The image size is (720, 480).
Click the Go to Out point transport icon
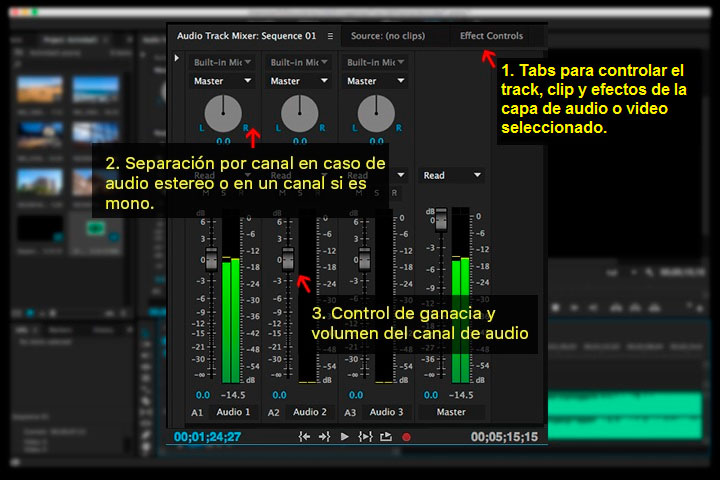click(325, 437)
